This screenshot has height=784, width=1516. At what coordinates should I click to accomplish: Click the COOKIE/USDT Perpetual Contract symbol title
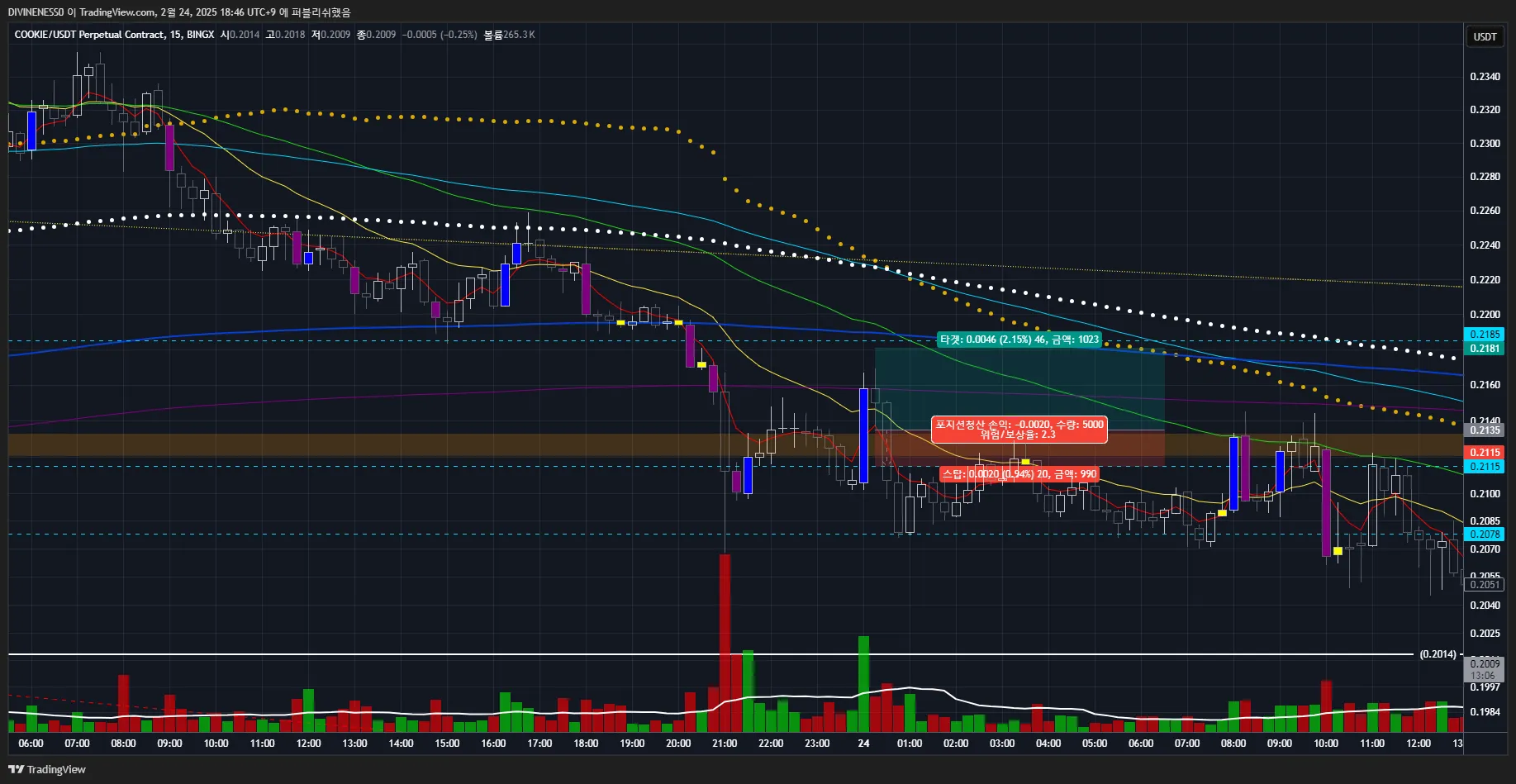89,35
